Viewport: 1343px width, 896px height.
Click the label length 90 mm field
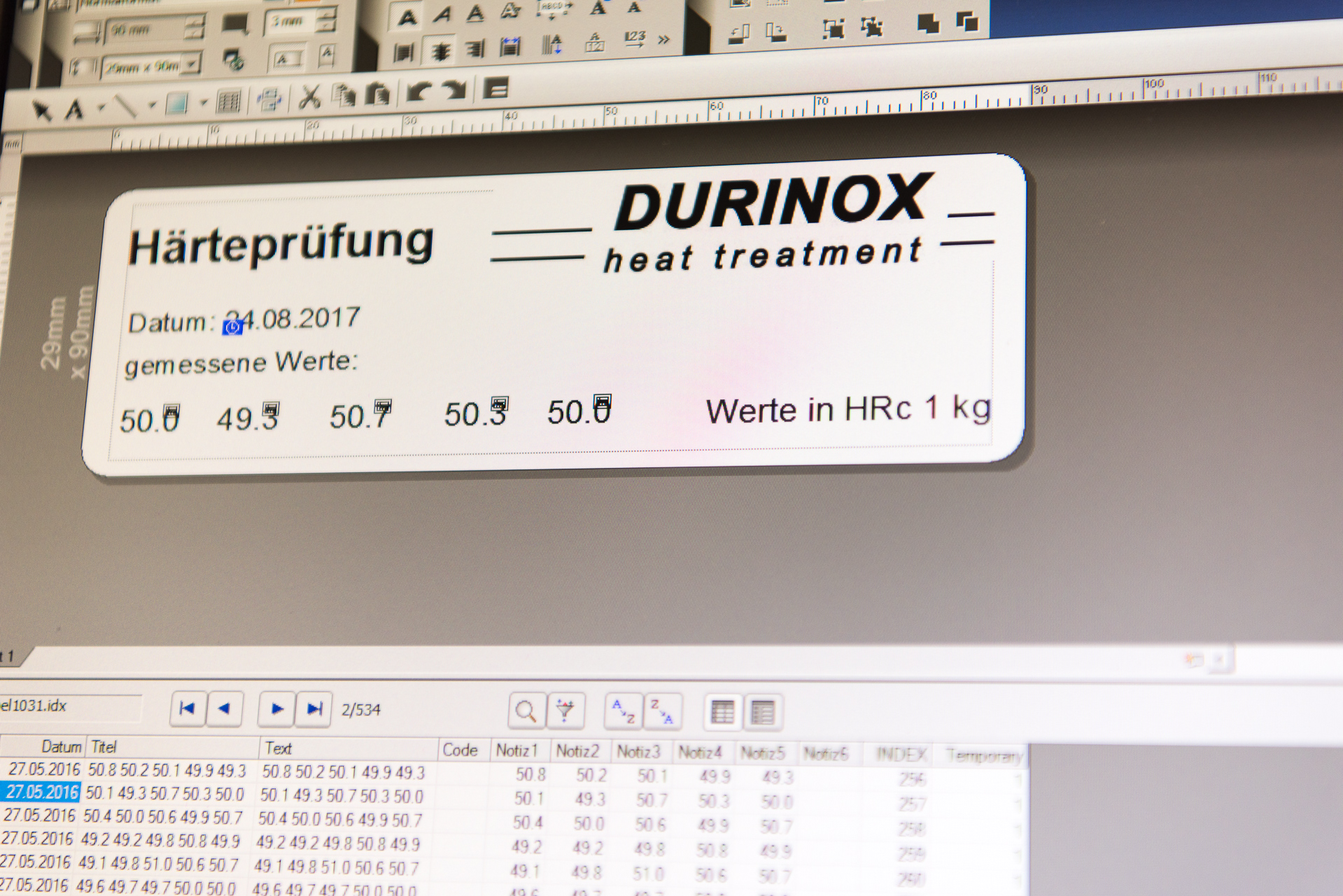coord(146,30)
